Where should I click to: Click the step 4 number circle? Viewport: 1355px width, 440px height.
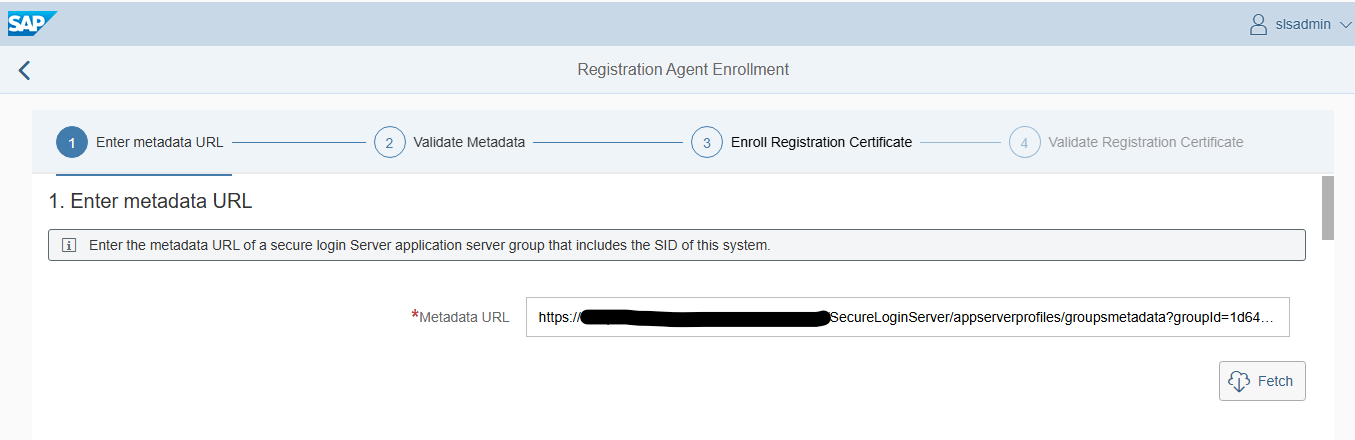coord(1024,142)
